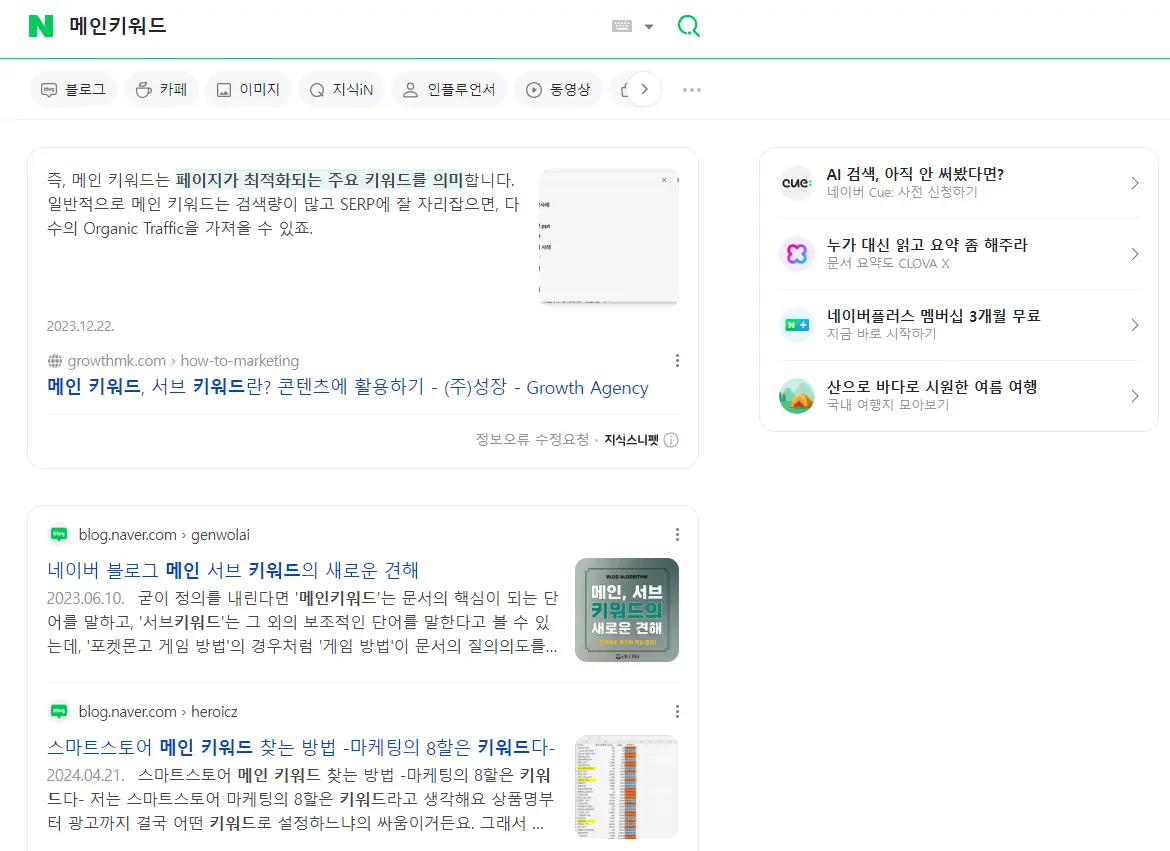This screenshot has width=1170, height=851.
Task: Open the kebab menu on the growthmk.com result
Action: click(677, 360)
